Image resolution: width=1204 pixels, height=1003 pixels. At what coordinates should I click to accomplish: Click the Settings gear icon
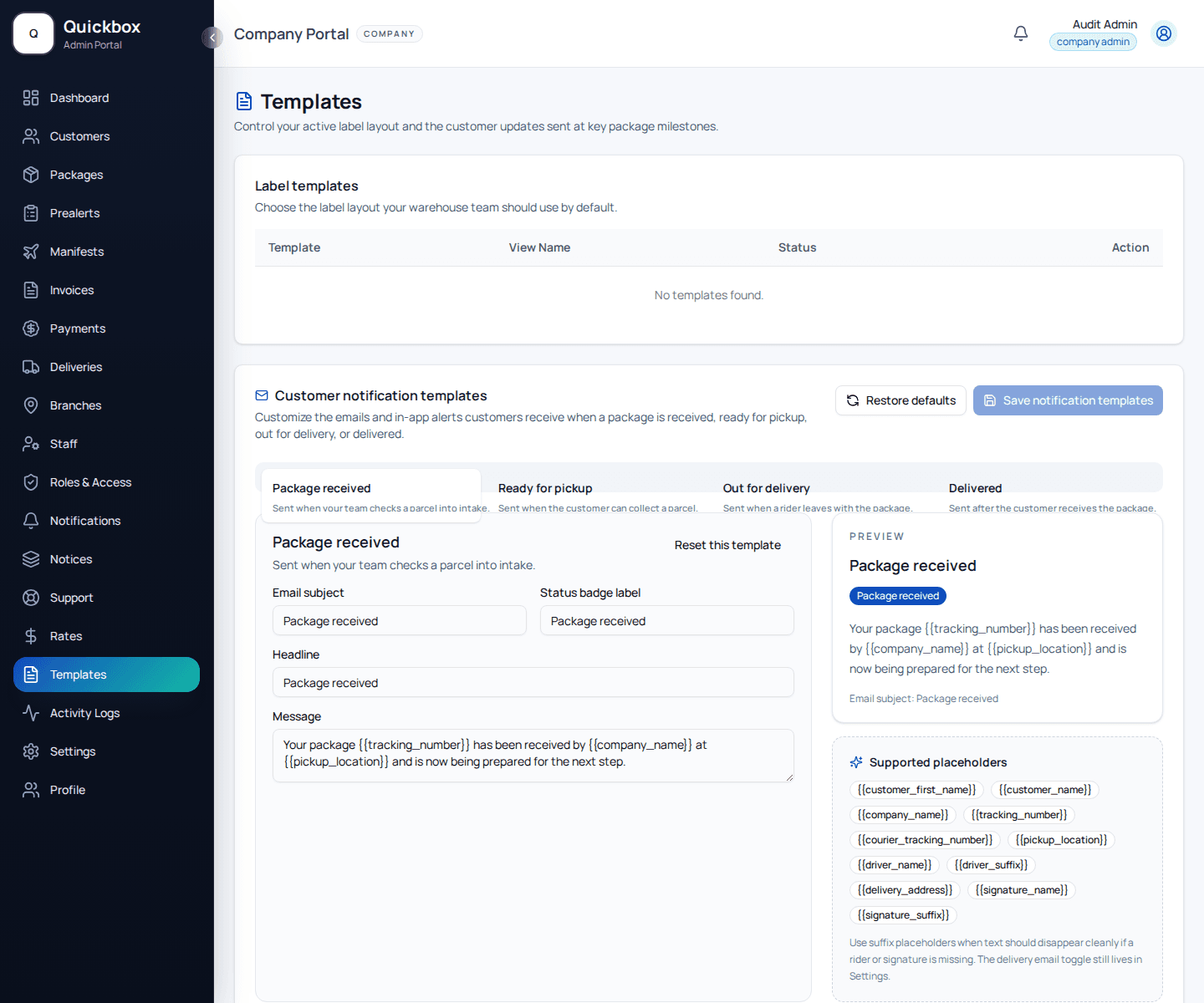(x=31, y=751)
